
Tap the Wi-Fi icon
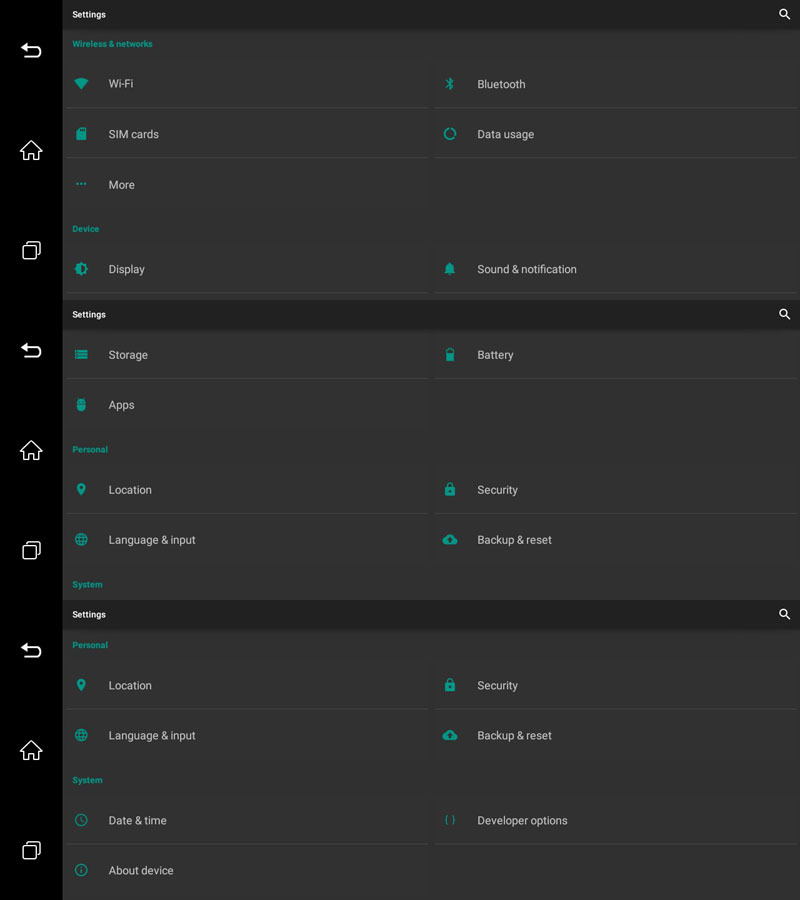[x=82, y=84]
